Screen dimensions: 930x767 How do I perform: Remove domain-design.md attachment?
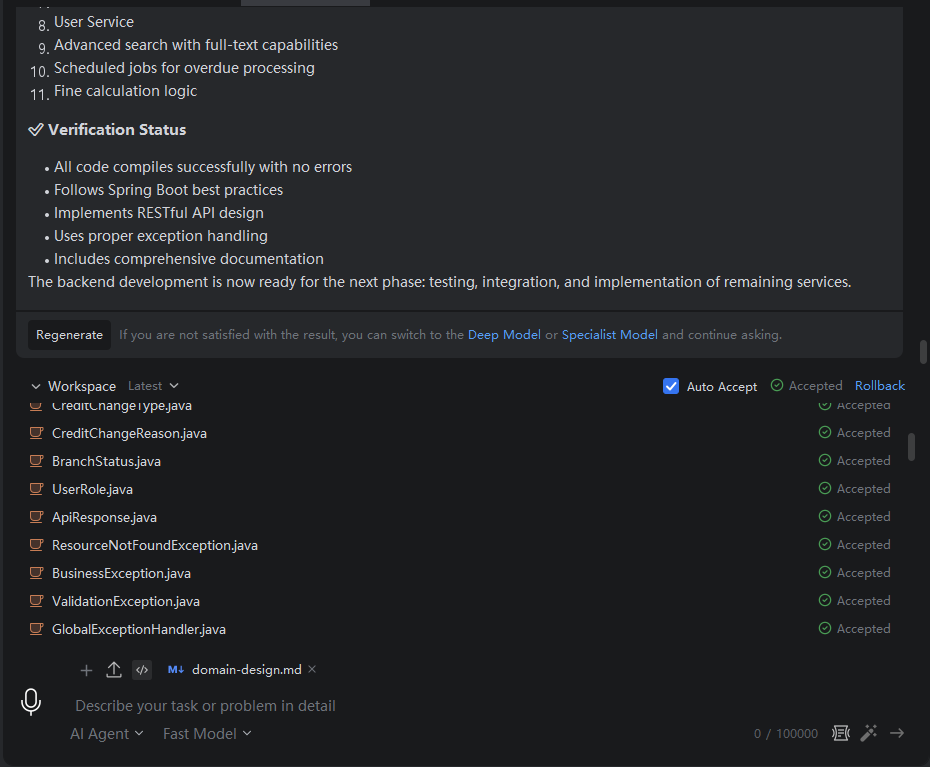(x=312, y=669)
